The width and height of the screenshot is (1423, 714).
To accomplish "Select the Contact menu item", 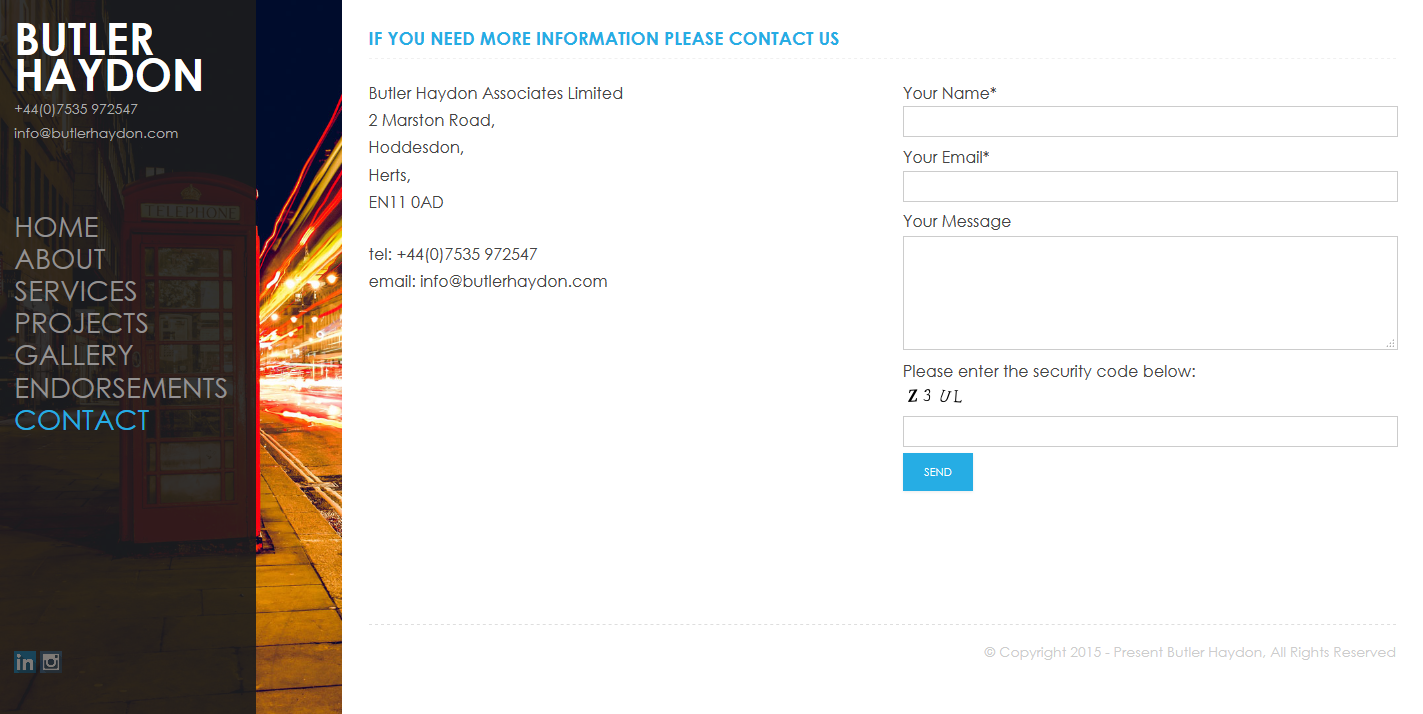I will (82, 420).
